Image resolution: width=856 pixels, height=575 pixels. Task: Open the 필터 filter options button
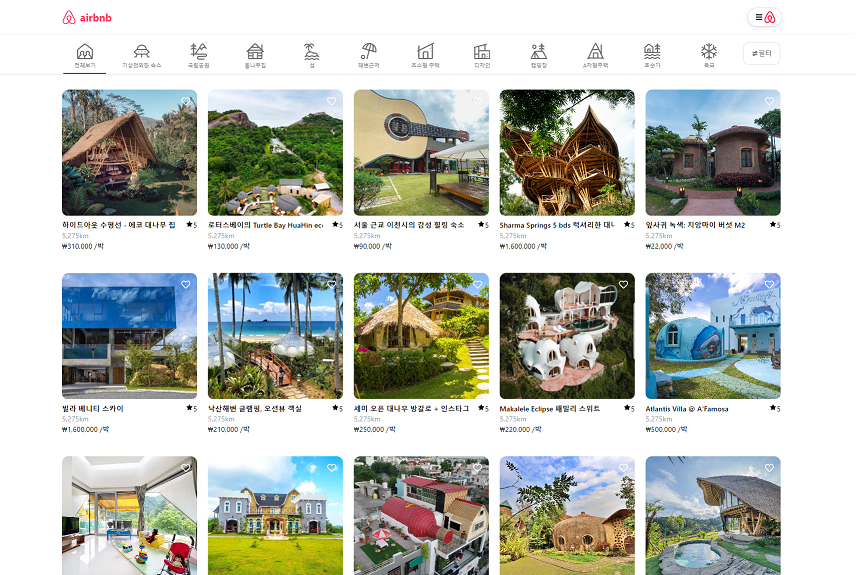[x=762, y=54]
